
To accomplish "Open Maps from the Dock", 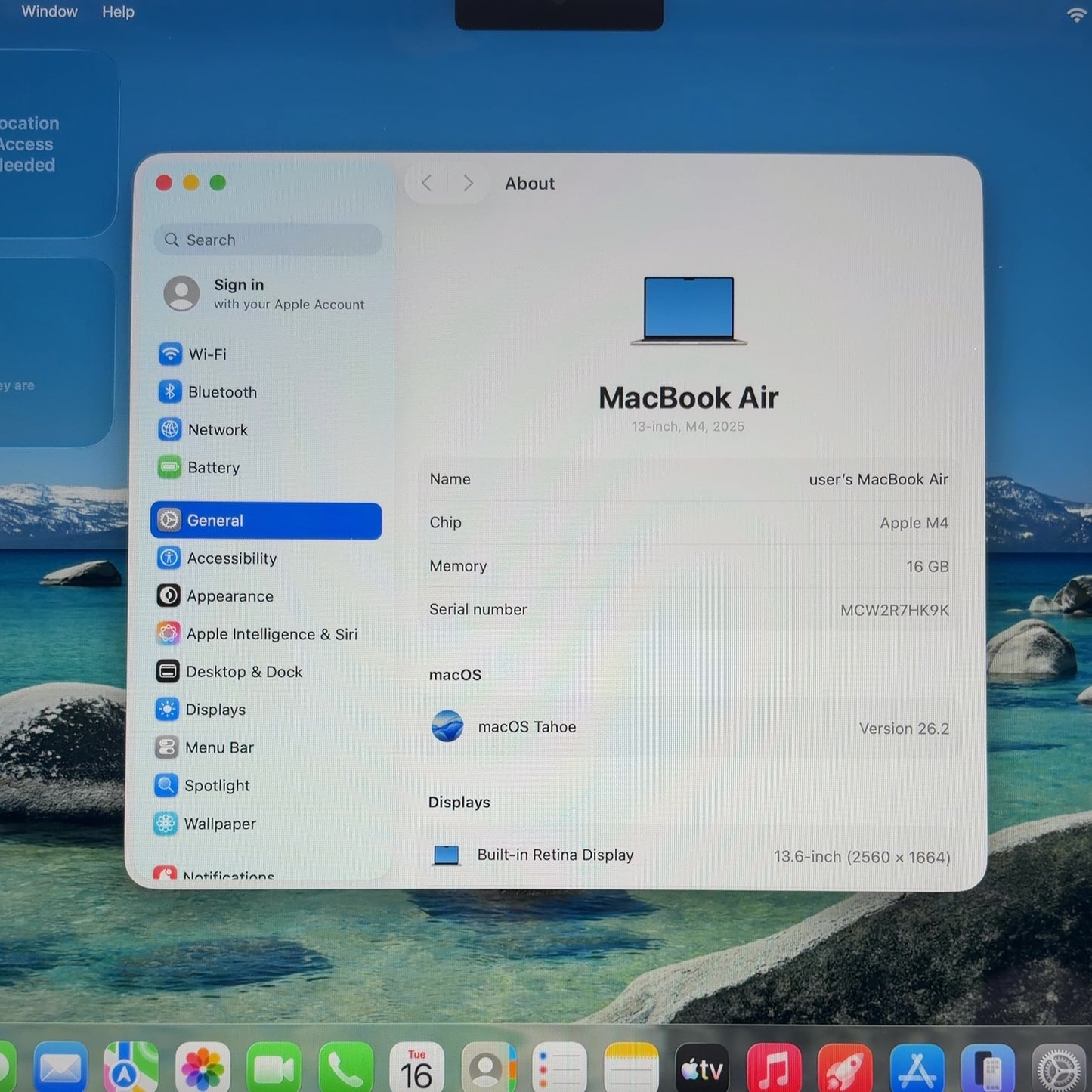I will point(131,1069).
